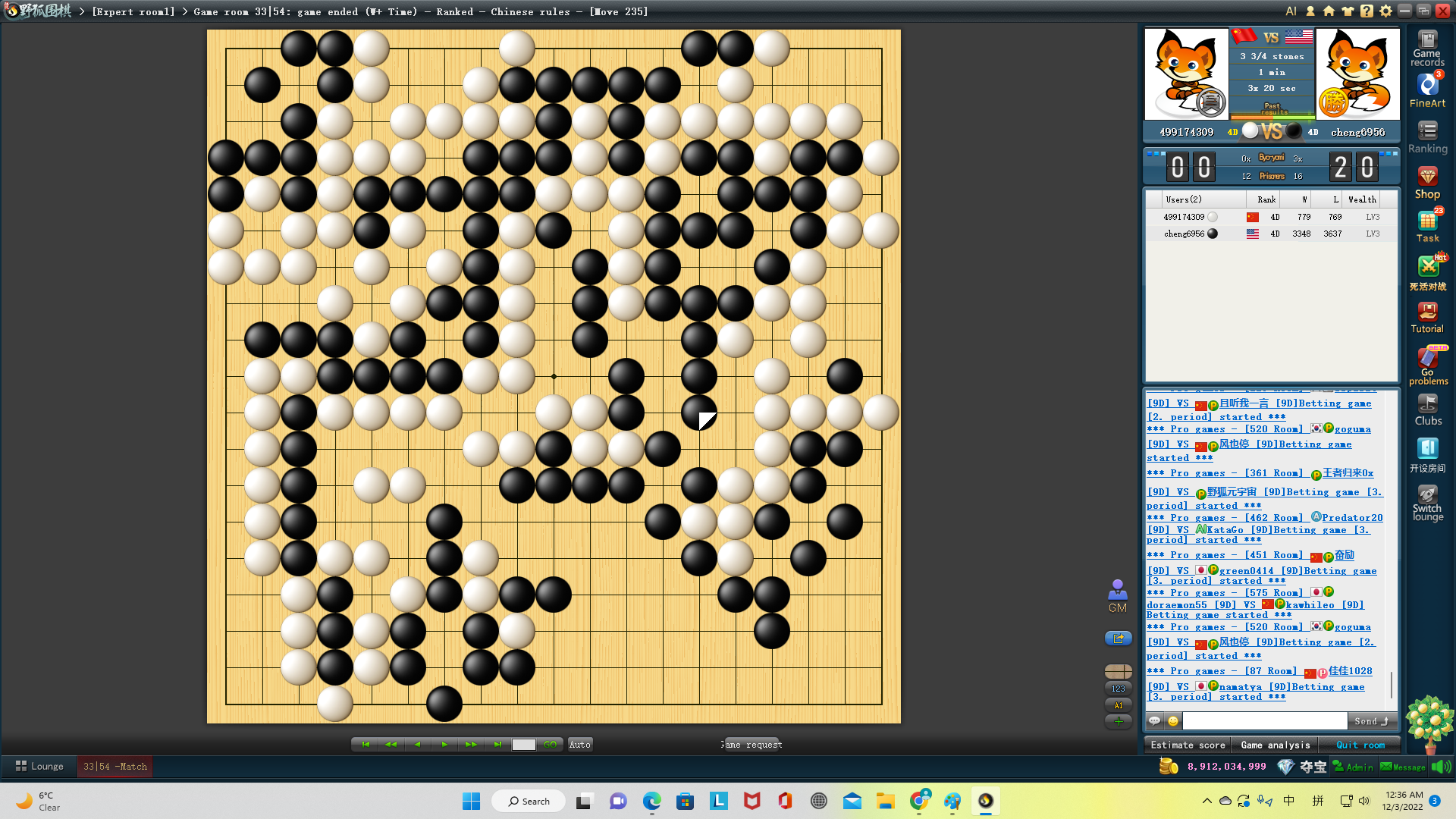Open the Ranking list in the sidebar
The width and height of the screenshot is (1456, 819).
(1427, 138)
